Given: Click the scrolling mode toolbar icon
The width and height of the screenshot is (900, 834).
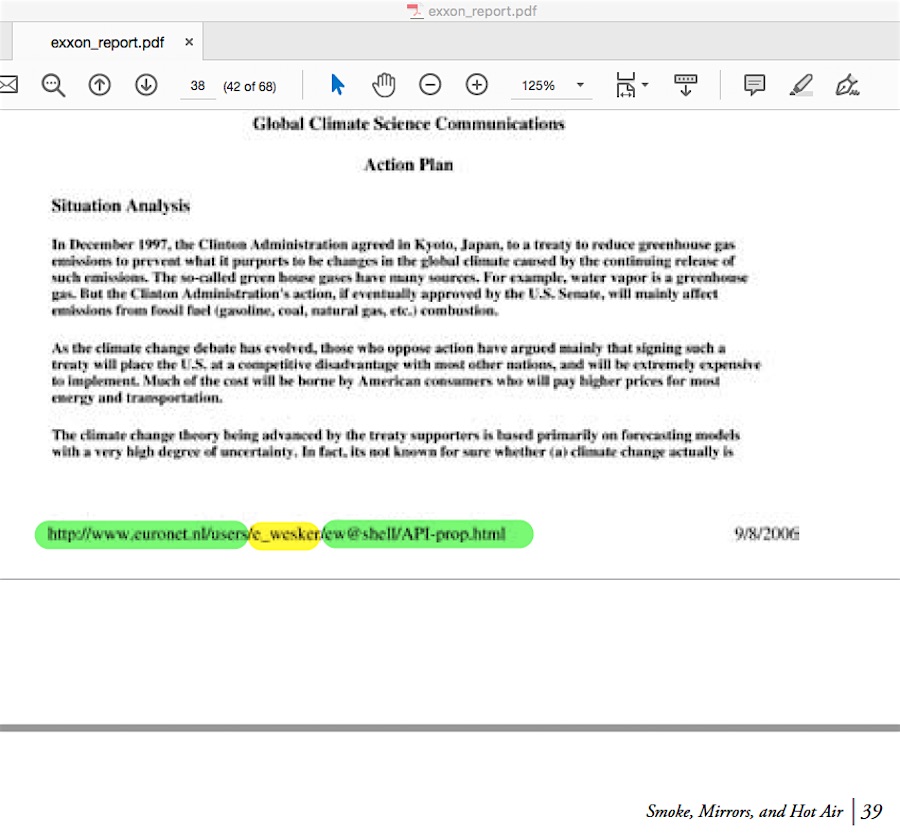Looking at the screenshot, I should [686, 85].
